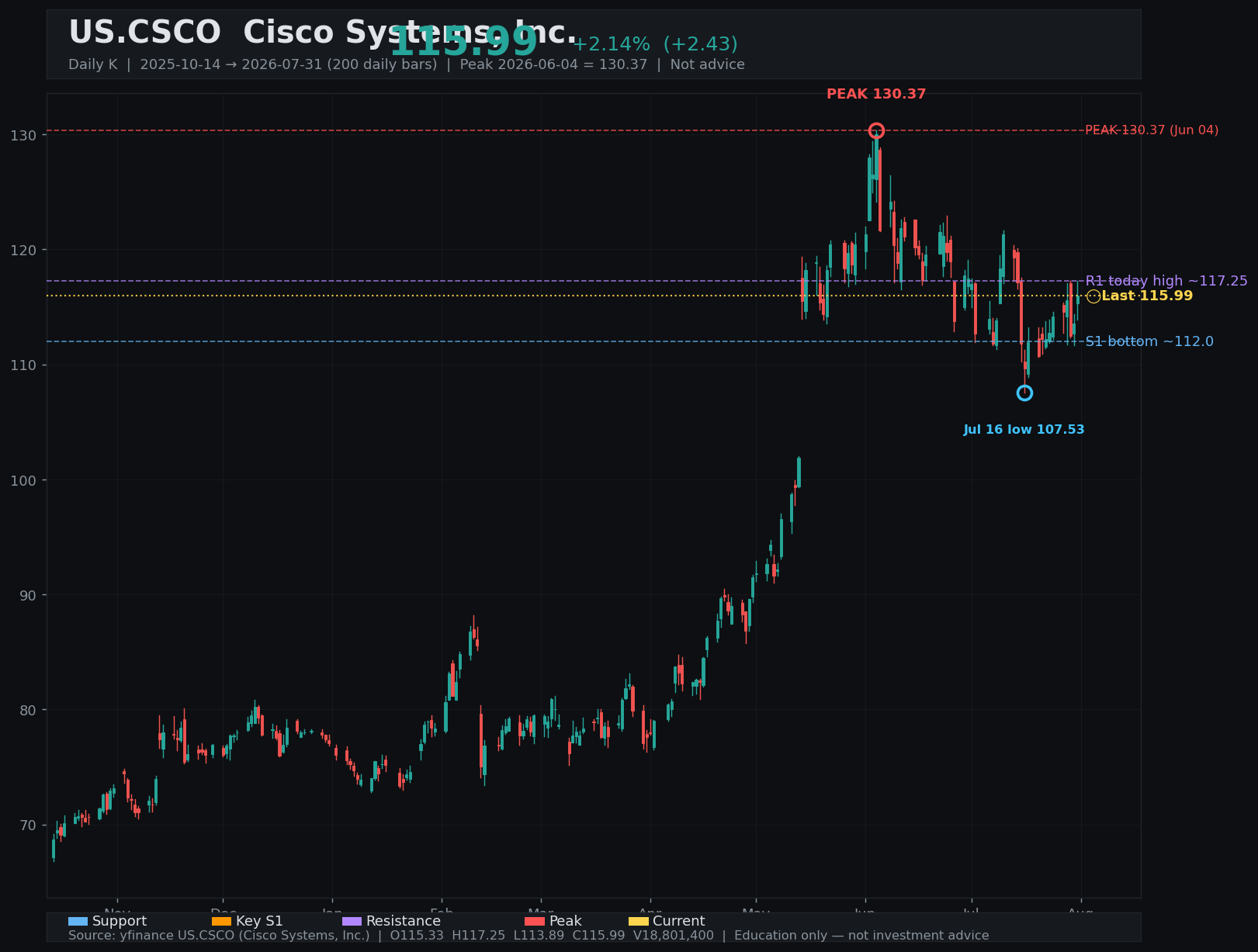Click the blue Jul 16 low circle marker
1258x952 pixels.
(x=1024, y=393)
